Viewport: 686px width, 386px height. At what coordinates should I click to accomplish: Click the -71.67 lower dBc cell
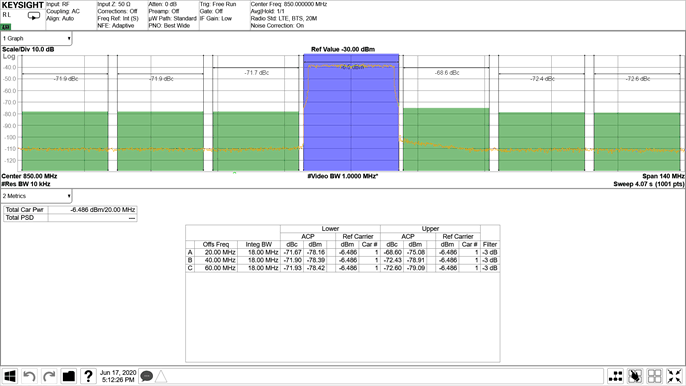point(292,253)
